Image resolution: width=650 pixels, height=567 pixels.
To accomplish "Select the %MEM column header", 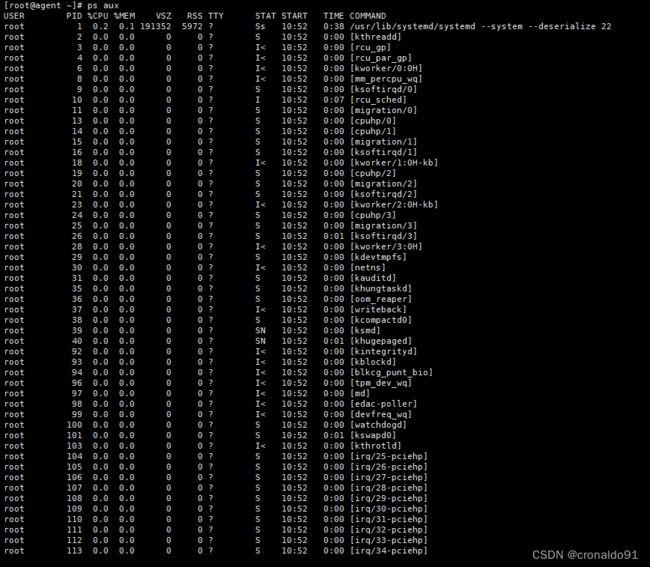I will [x=124, y=16].
